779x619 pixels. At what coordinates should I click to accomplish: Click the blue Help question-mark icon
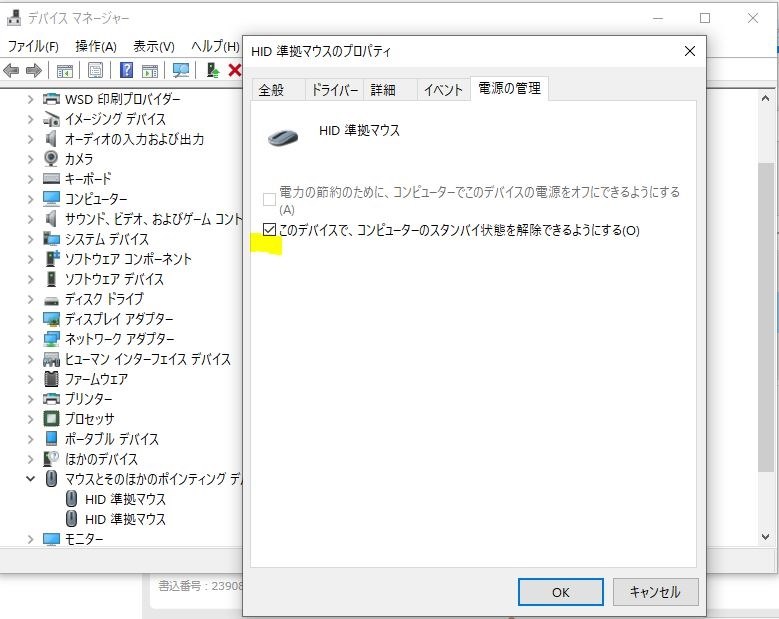click(x=126, y=70)
